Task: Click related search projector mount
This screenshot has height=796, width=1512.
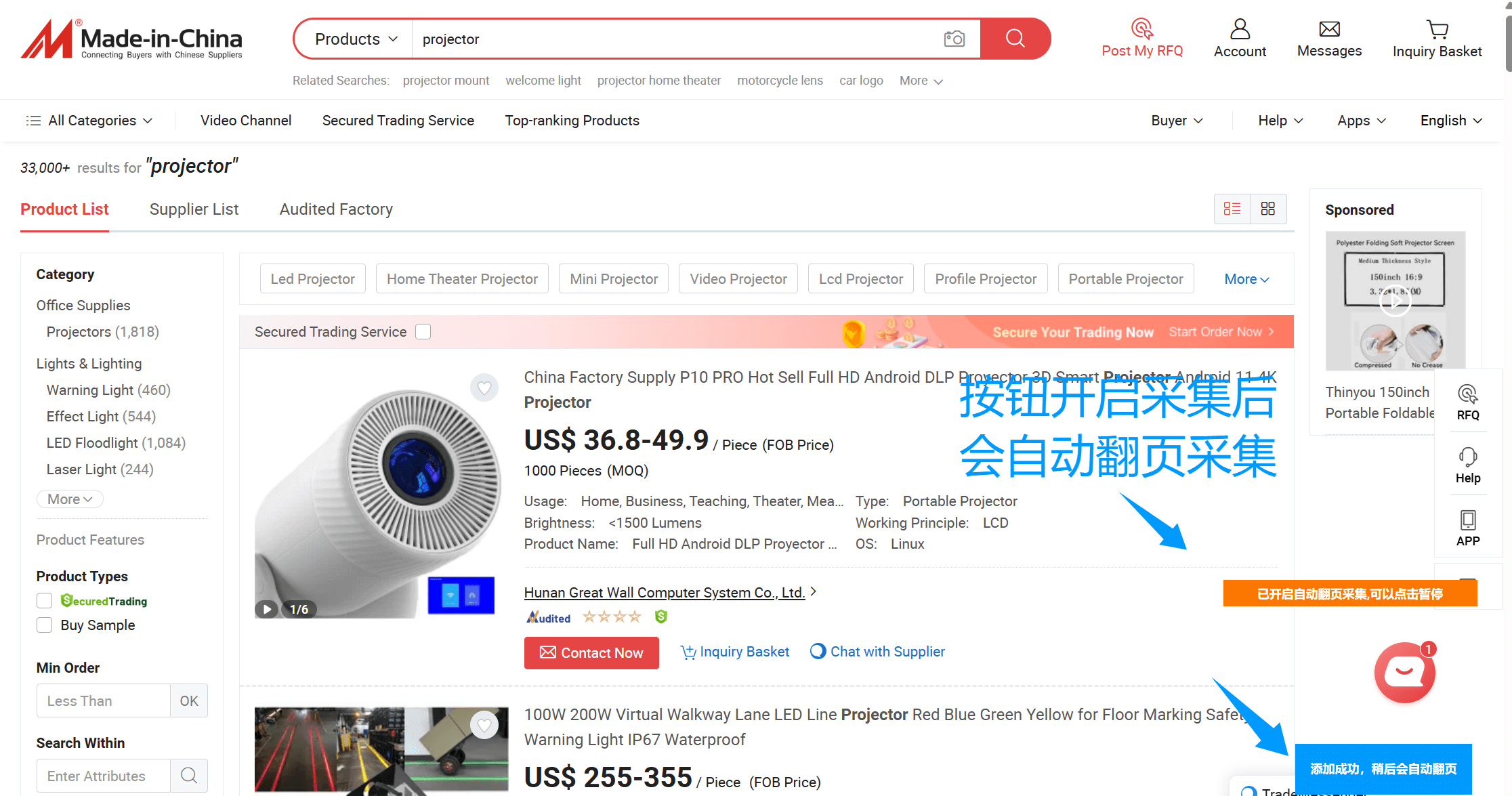Action: [x=446, y=81]
